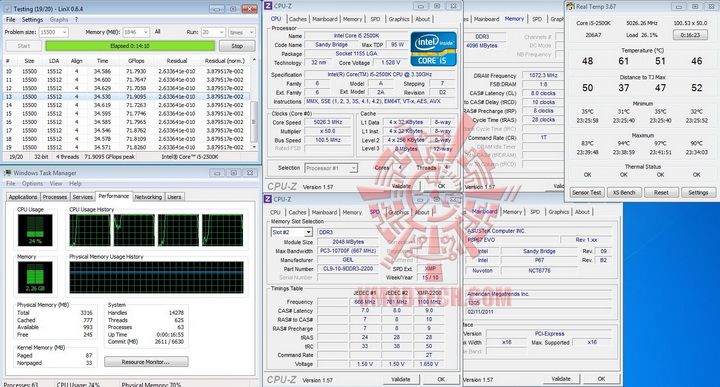Switch to the Services tab in Task Manager
The height and width of the screenshot is (387, 720).
[x=83, y=197]
